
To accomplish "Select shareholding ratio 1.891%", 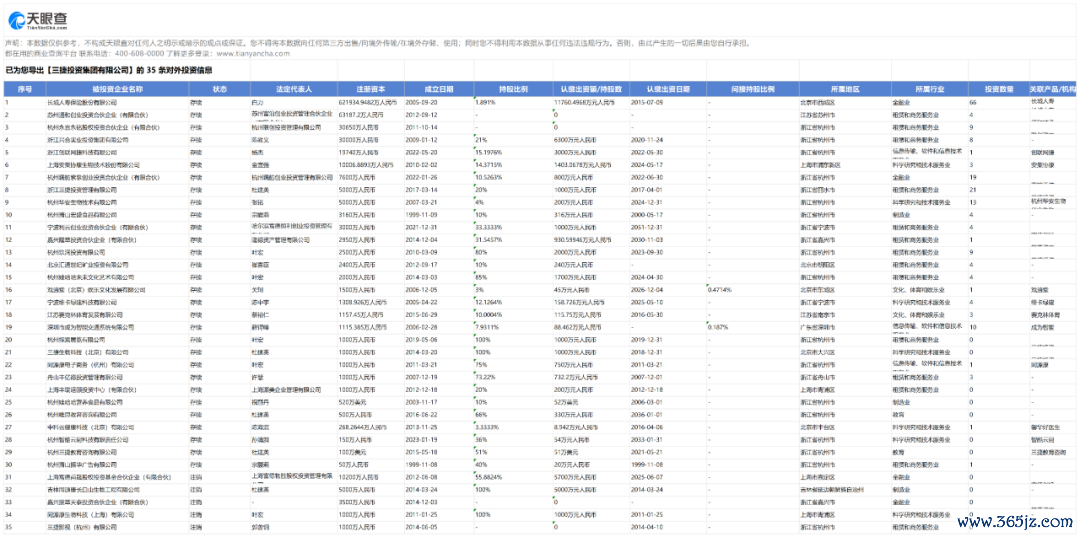I will [x=485, y=102].
